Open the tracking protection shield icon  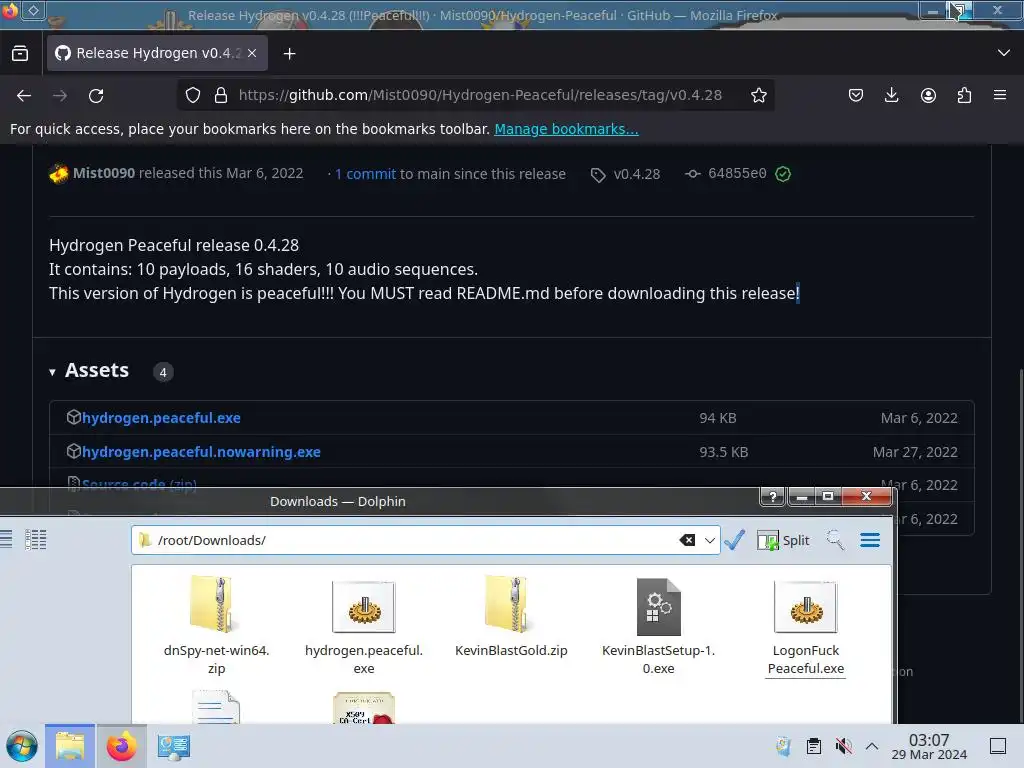[x=193, y=95]
